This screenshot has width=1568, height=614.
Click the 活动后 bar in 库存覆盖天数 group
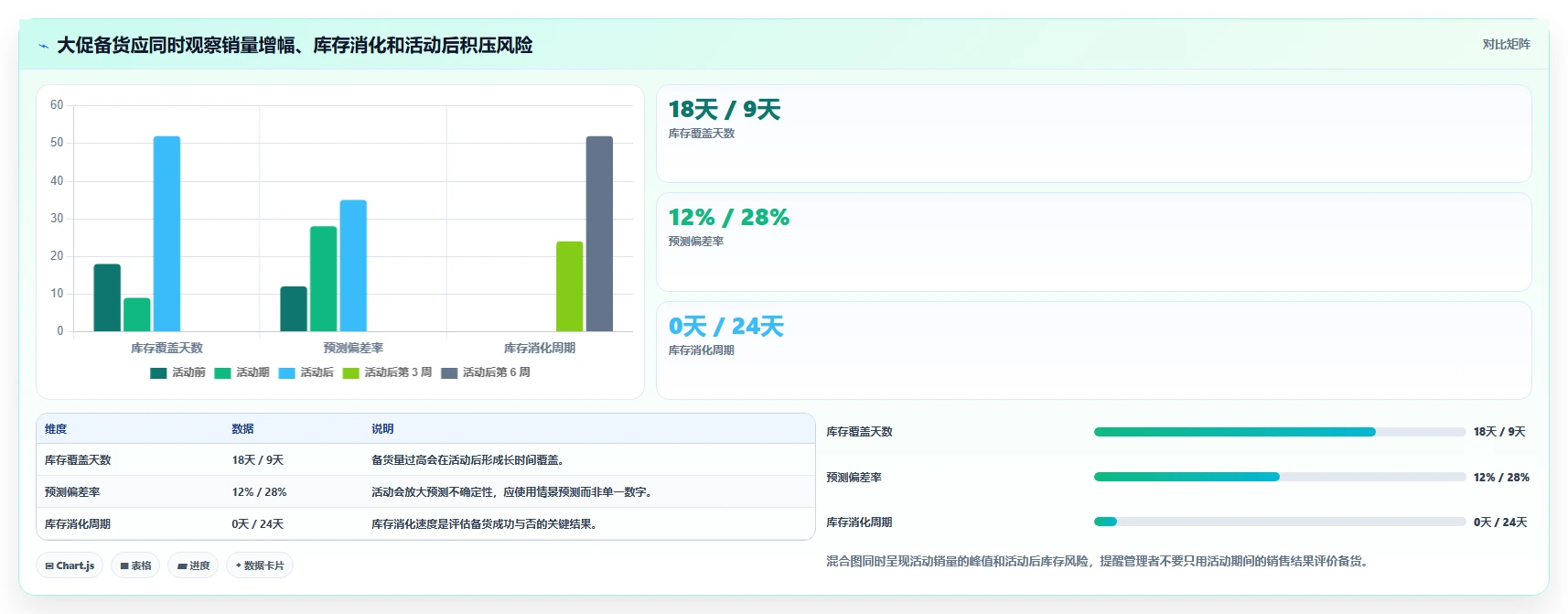coord(166,233)
